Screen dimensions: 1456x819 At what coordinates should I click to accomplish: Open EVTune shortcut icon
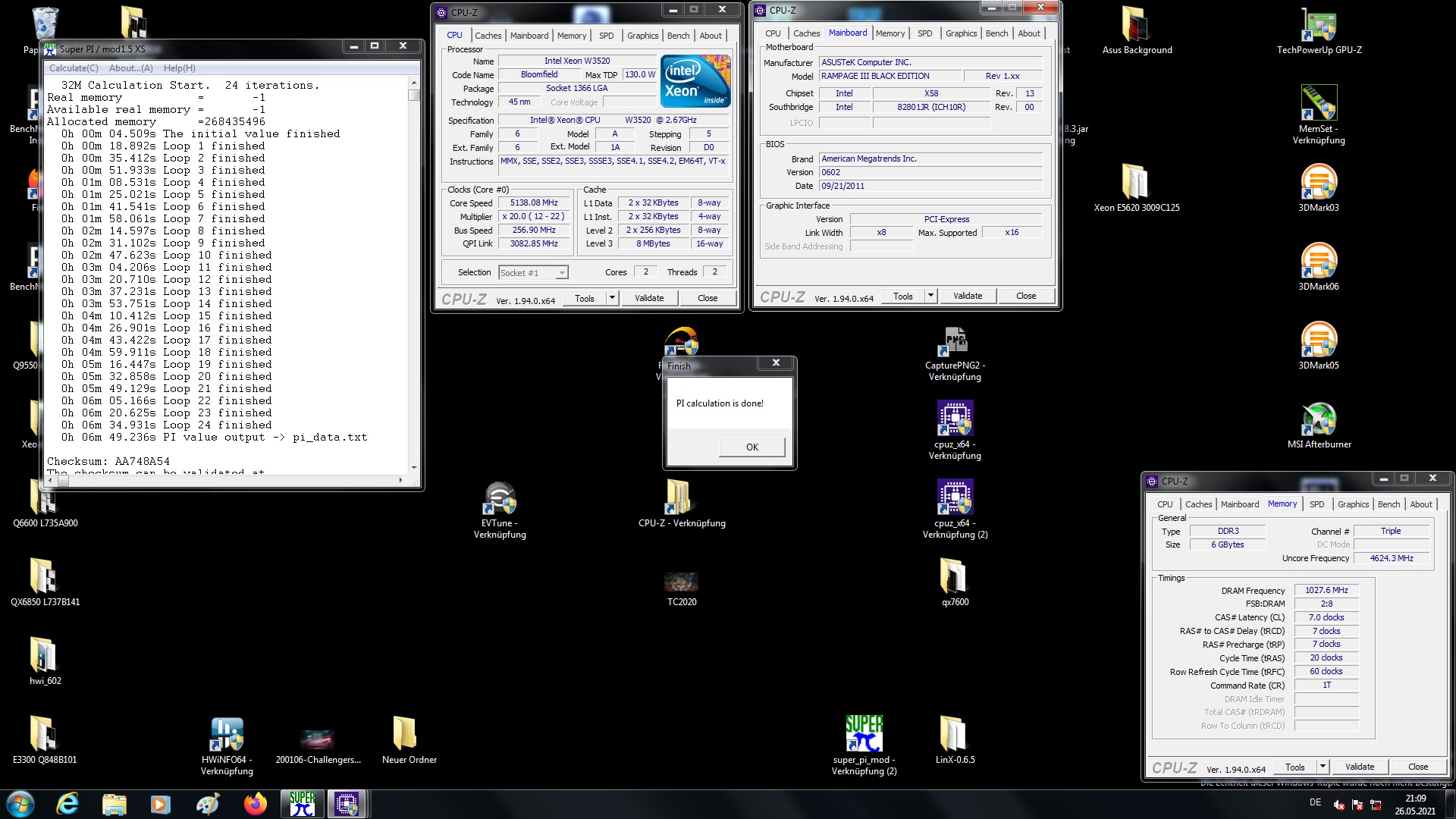tap(500, 510)
